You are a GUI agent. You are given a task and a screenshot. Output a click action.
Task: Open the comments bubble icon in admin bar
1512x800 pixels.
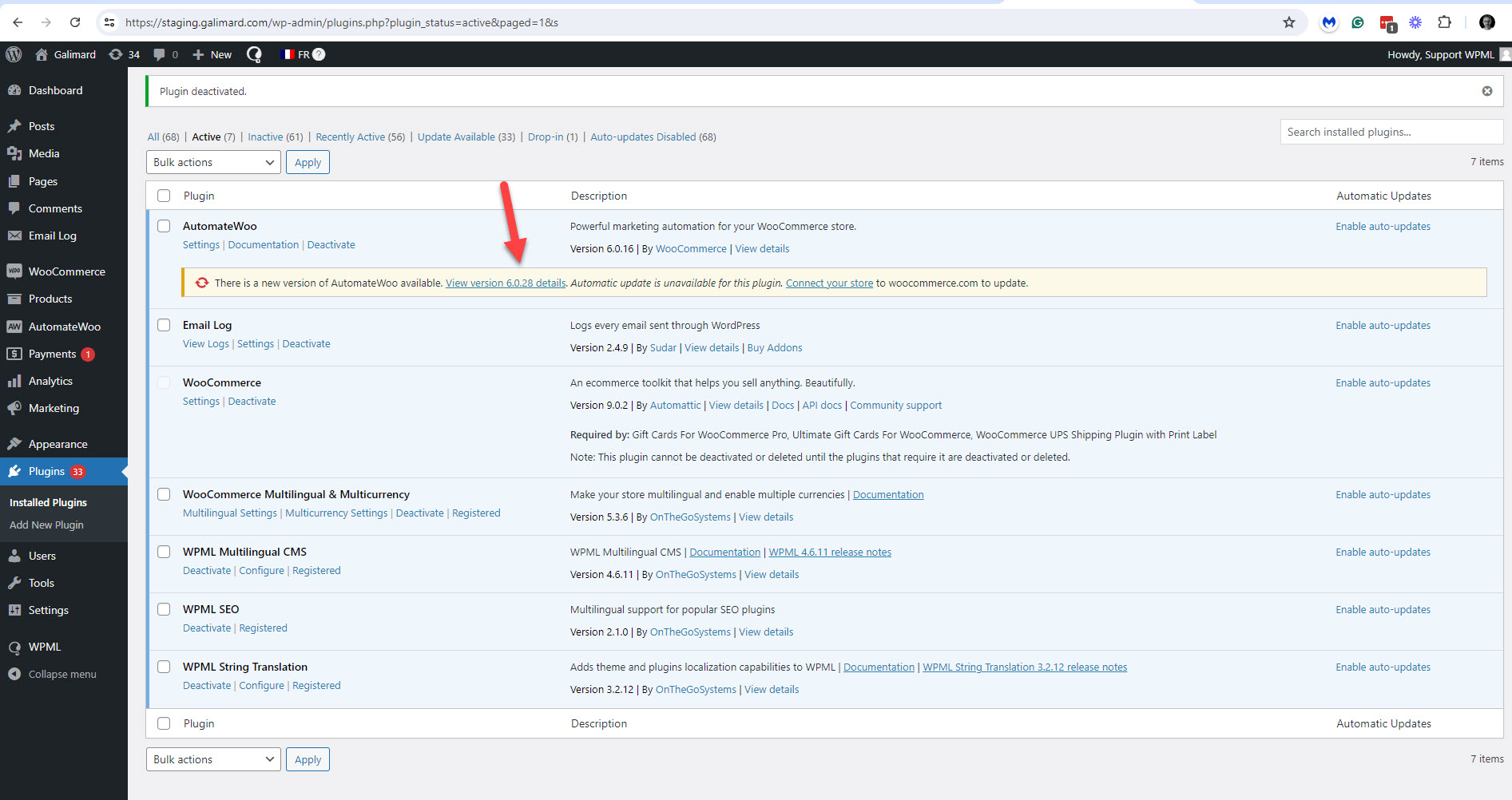coord(165,54)
